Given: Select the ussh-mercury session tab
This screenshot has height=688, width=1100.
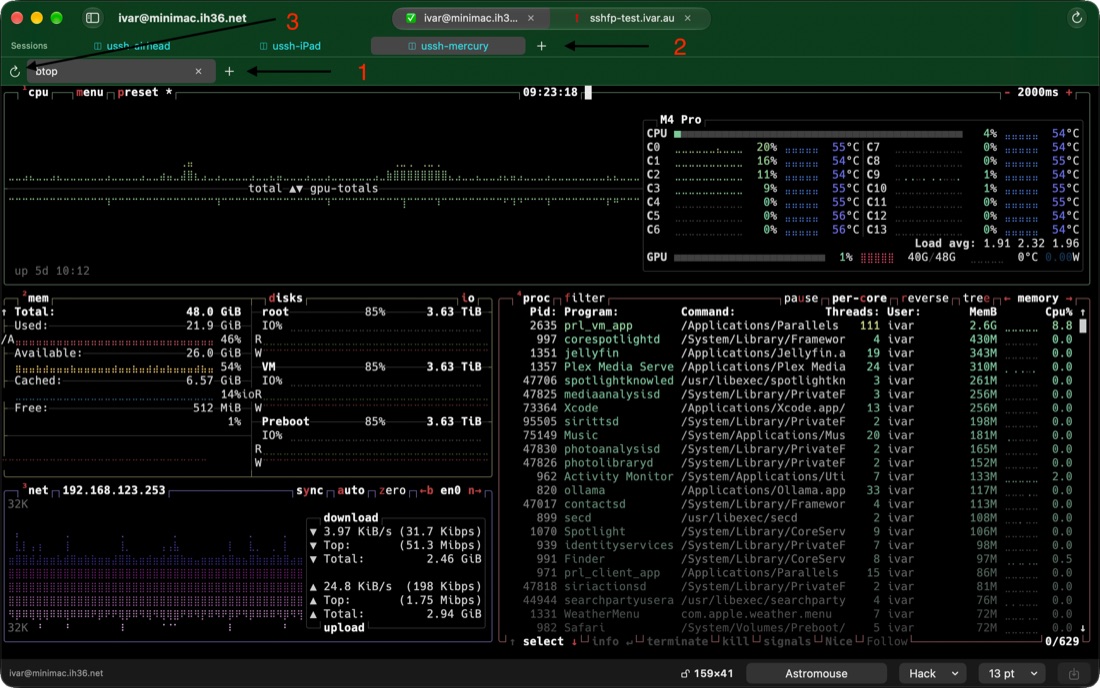Looking at the screenshot, I should tap(448, 46).
